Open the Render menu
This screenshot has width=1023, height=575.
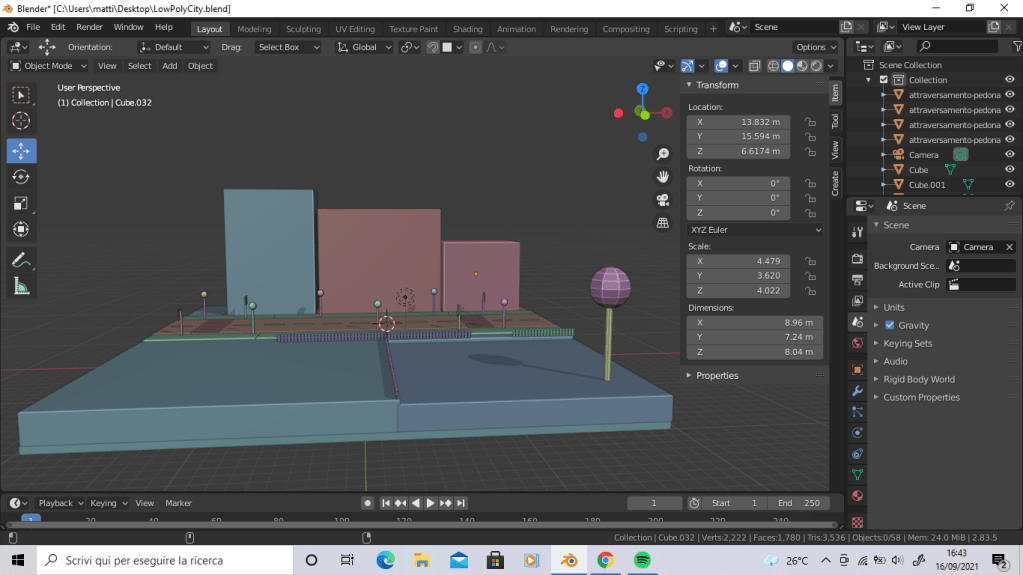tap(89, 27)
